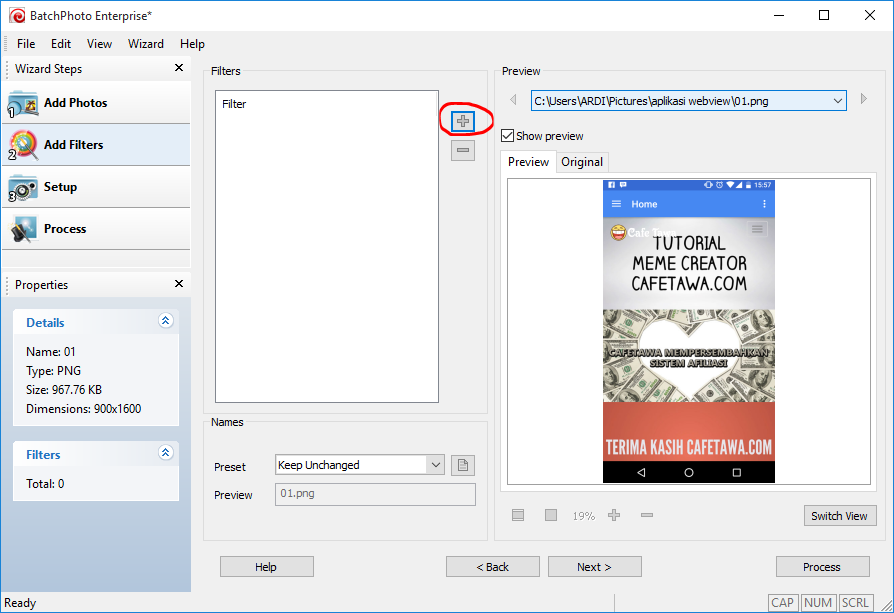Collapse the Details section
This screenshot has height=613, width=894.
click(x=165, y=321)
